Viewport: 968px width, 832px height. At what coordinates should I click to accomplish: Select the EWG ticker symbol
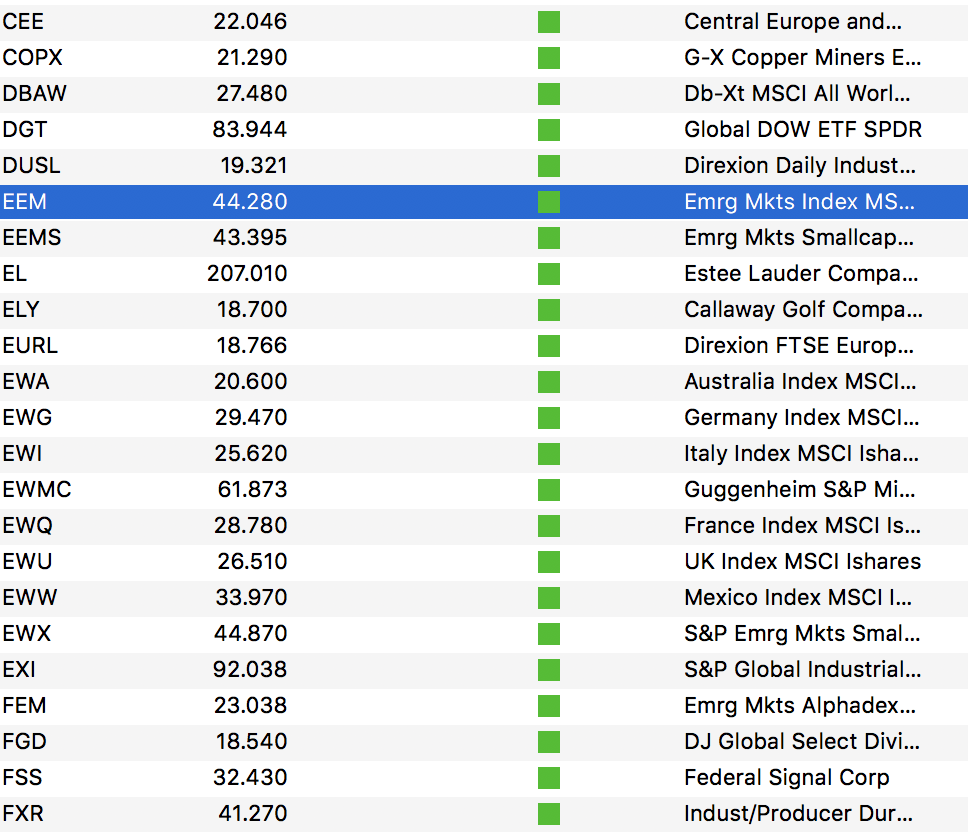coord(27,417)
